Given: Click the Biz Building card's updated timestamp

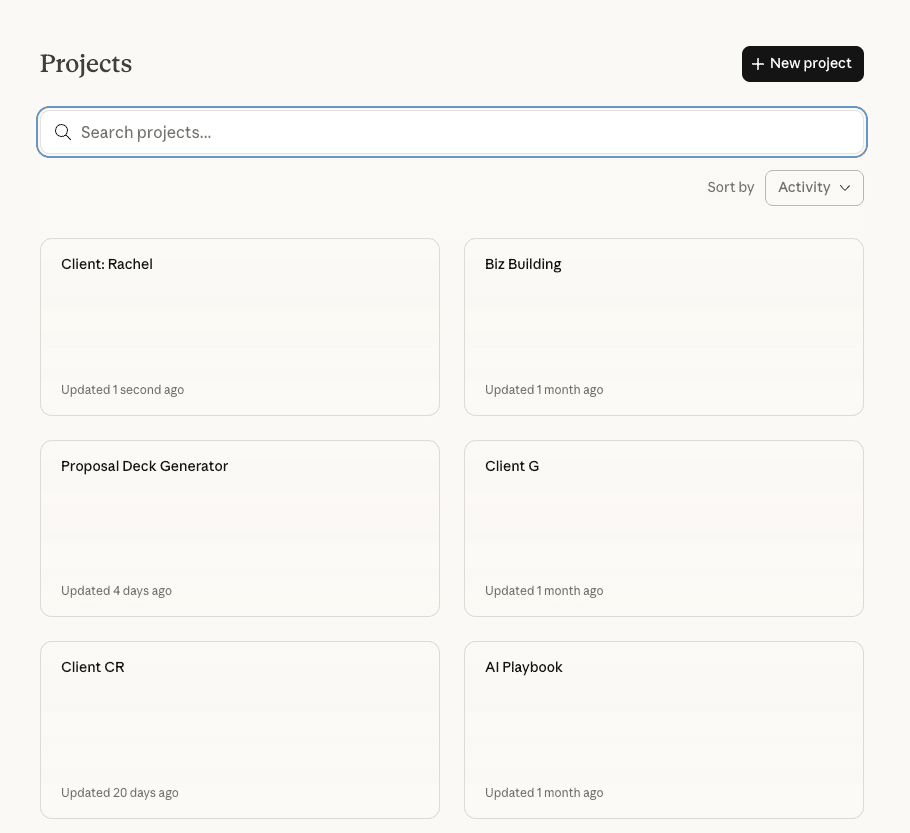Looking at the screenshot, I should tap(544, 390).
